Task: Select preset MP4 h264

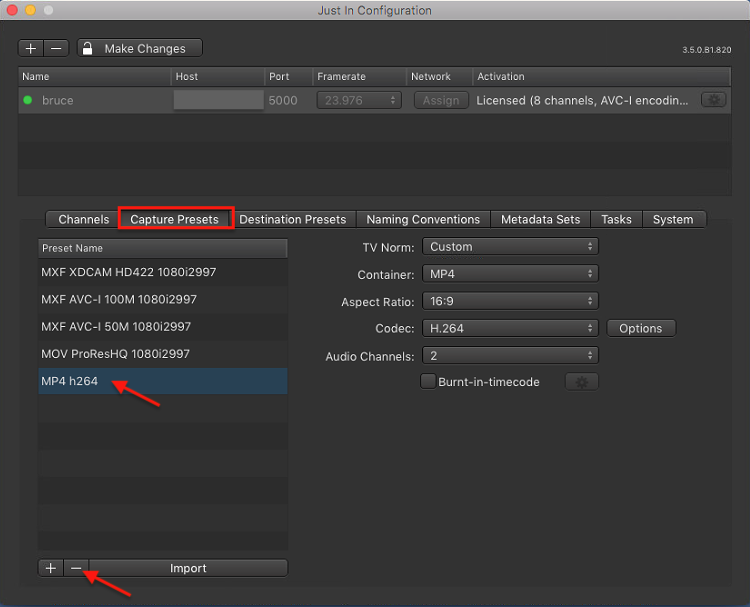Action: pos(163,381)
